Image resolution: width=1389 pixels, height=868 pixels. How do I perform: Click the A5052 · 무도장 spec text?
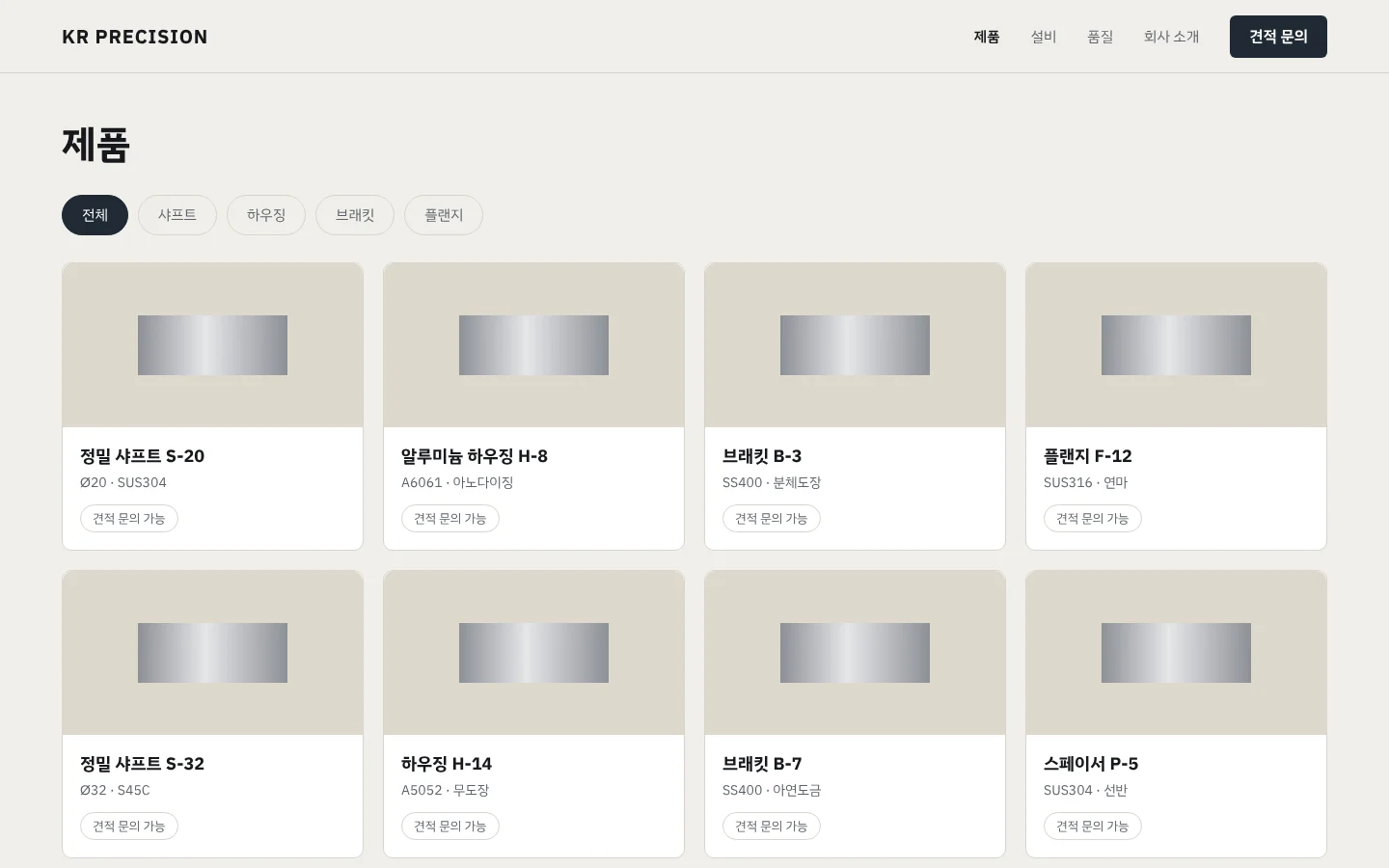(x=446, y=790)
